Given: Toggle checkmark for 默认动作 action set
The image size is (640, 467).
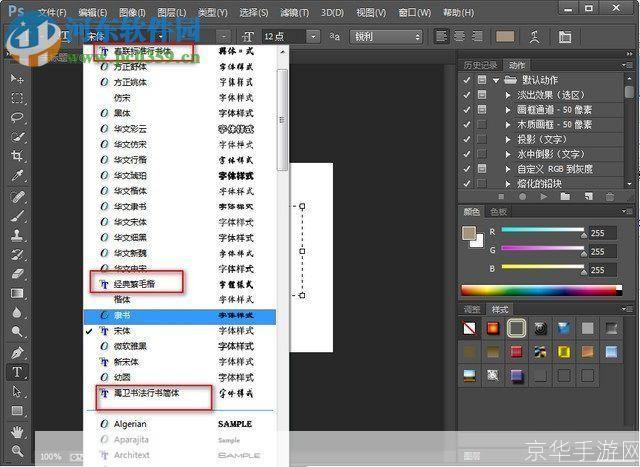Looking at the screenshot, I should coord(467,80).
